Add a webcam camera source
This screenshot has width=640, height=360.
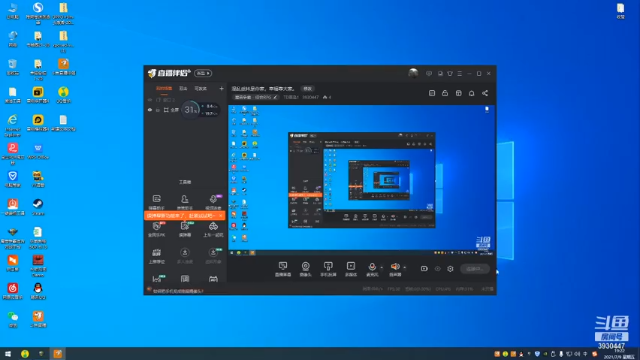coord(305,269)
